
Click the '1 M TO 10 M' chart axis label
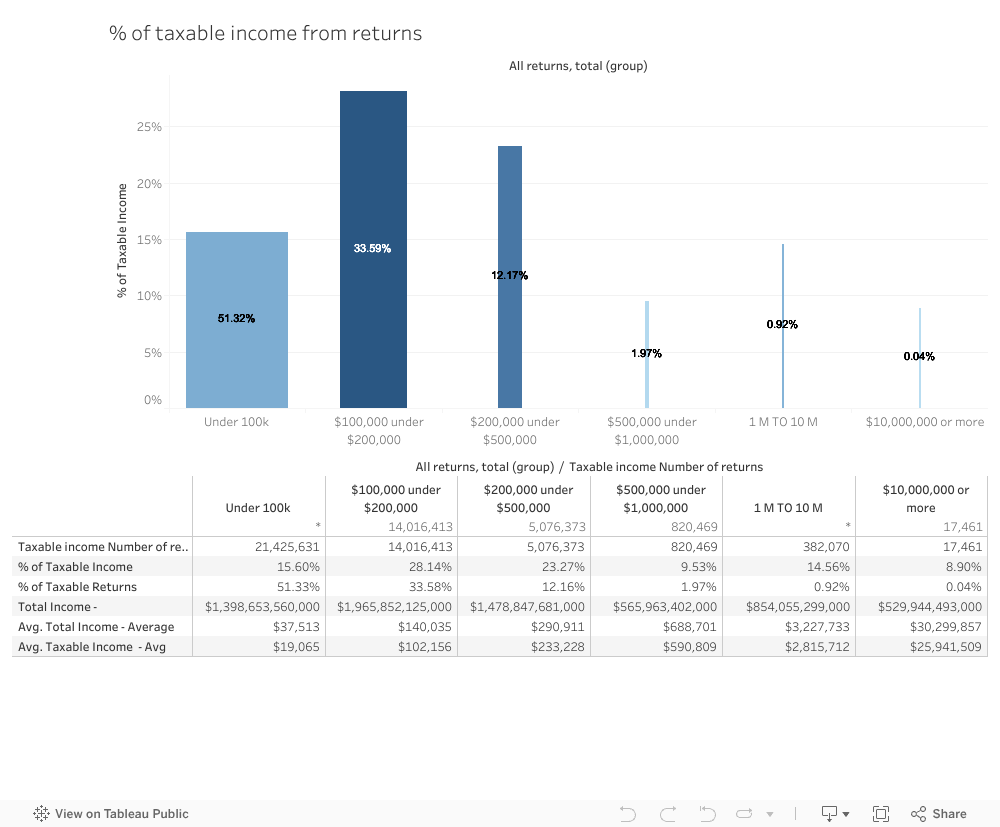point(783,421)
